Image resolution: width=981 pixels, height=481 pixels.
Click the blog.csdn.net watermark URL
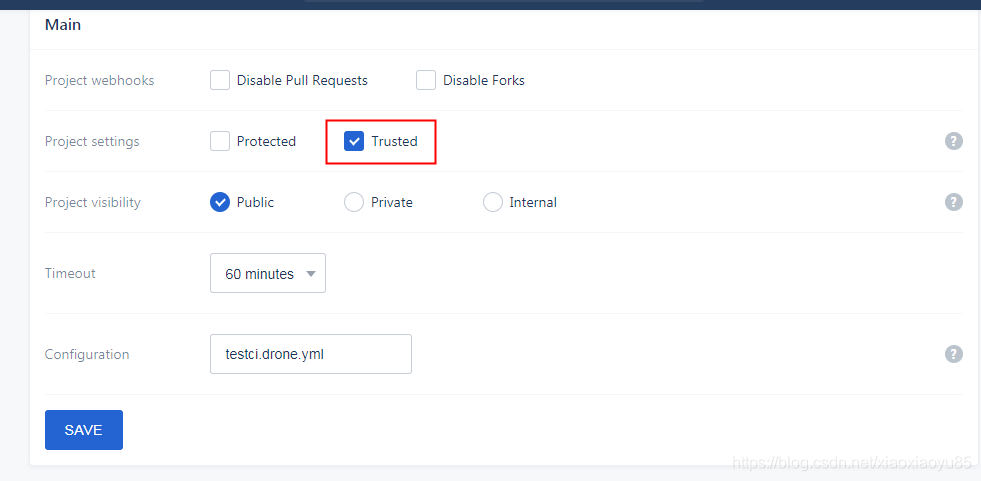click(851, 463)
